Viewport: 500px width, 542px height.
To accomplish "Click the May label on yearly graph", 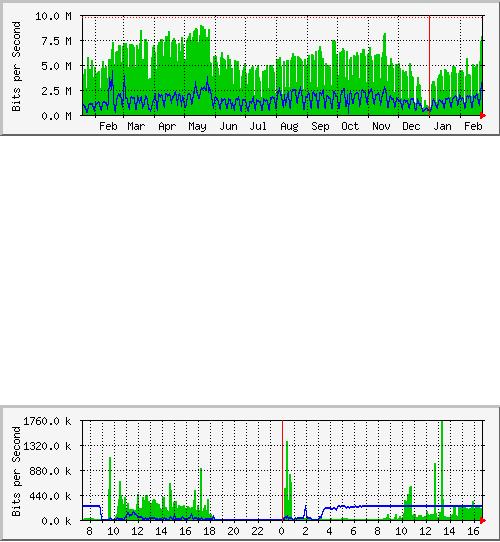I will pyautogui.click(x=197, y=127).
